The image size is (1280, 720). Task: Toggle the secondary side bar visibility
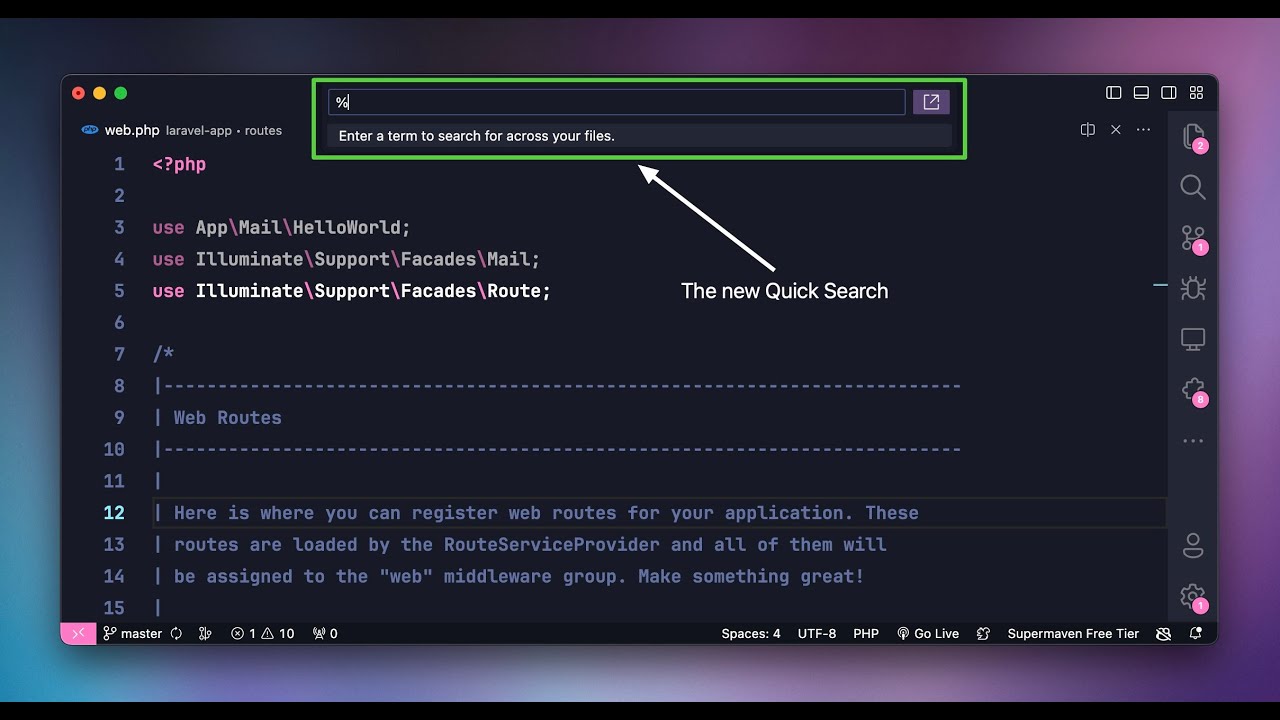coord(1169,93)
